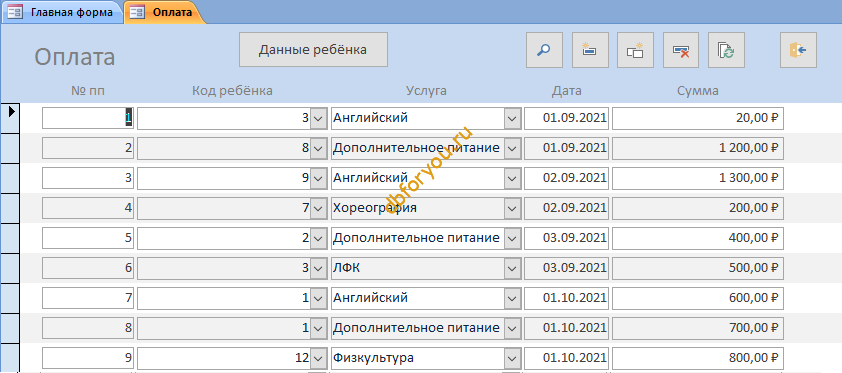Click the Дата column header
This screenshot has height=373, width=842.
(x=567, y=91)
